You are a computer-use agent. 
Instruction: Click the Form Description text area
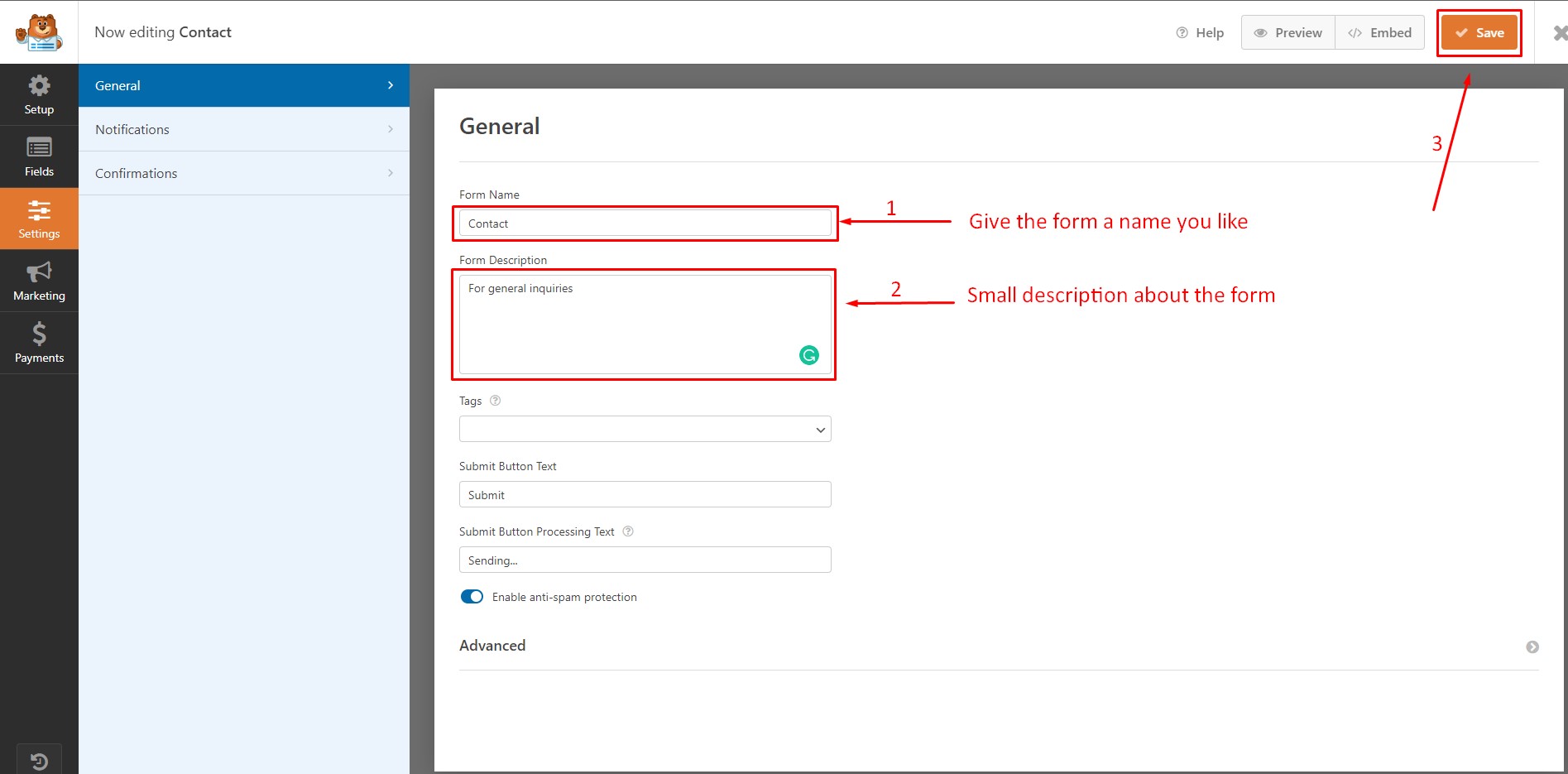pos(645,325)
